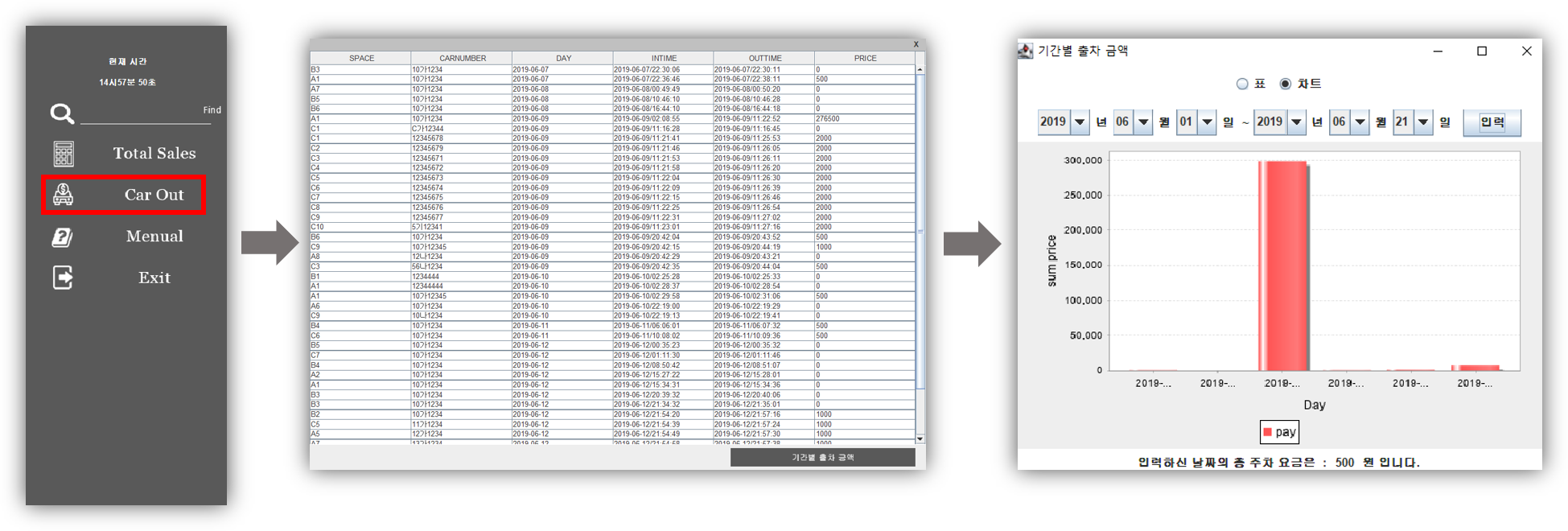Click the DAY column header
This screenshot has width=1568, height=531.
(563, 58)
